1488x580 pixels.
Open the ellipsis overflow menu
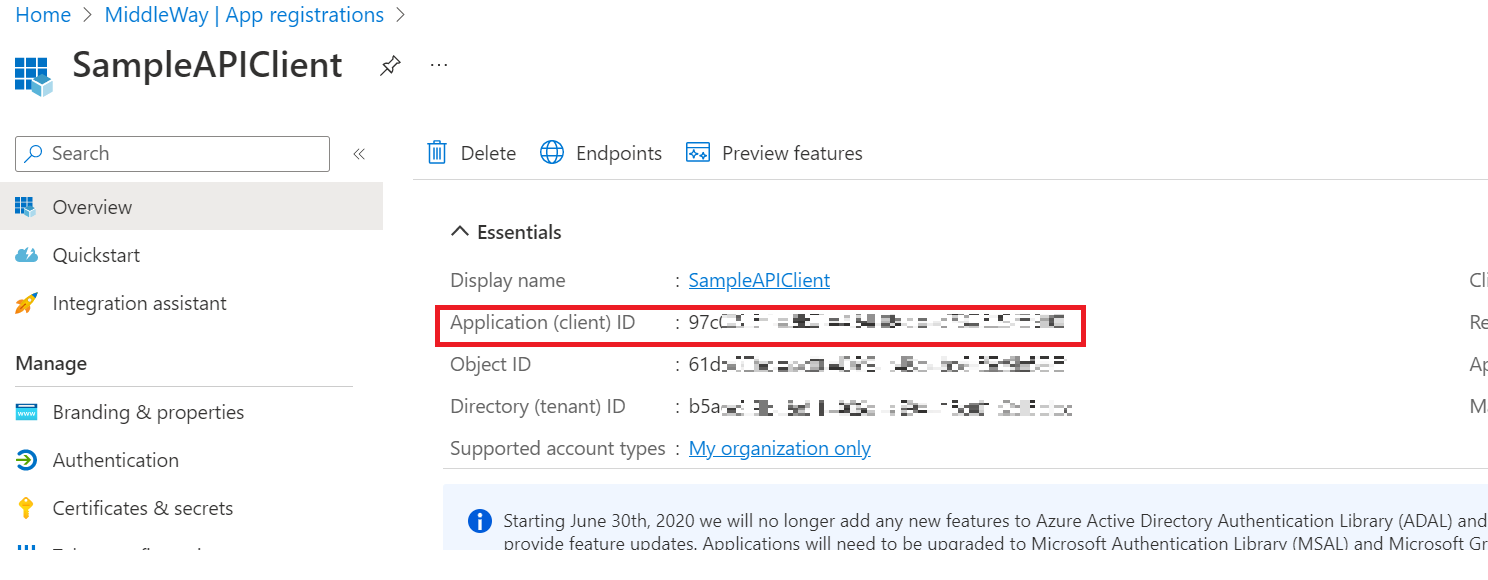tap(438, 64)
